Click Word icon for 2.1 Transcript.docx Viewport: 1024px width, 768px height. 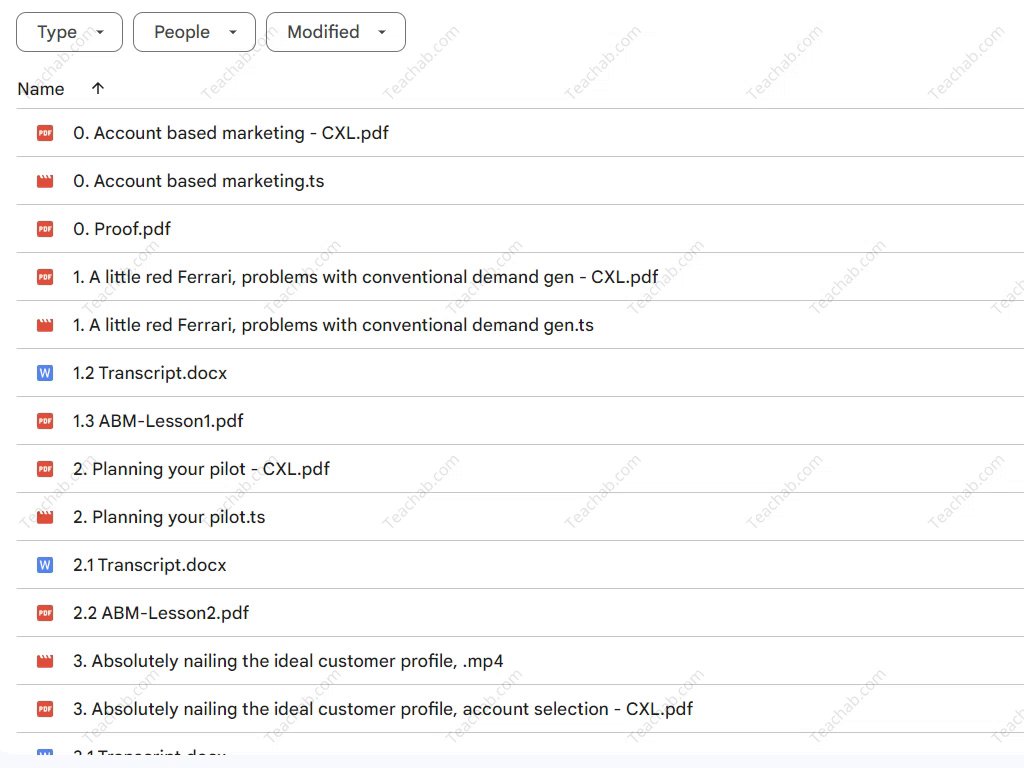45,565
